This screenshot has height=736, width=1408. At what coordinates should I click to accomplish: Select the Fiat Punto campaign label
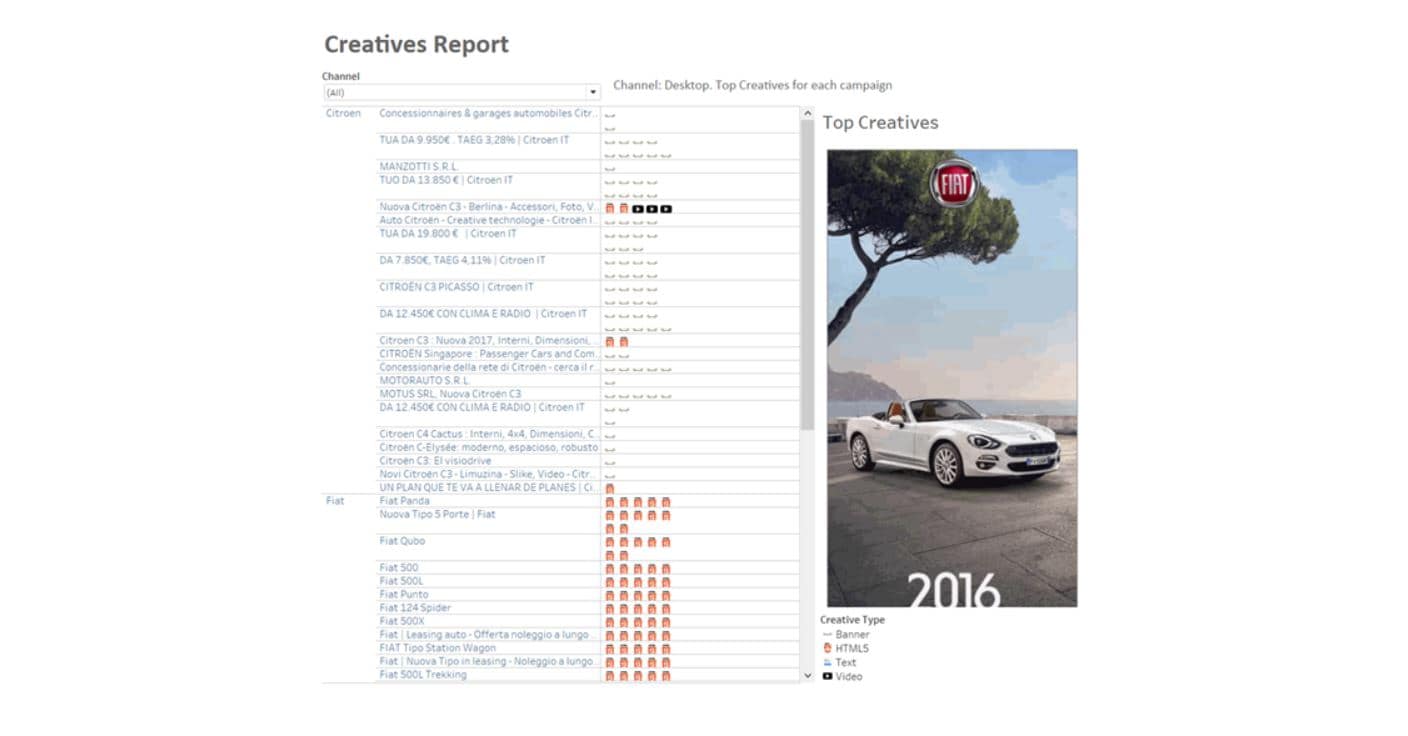click(x=404, y=595)
